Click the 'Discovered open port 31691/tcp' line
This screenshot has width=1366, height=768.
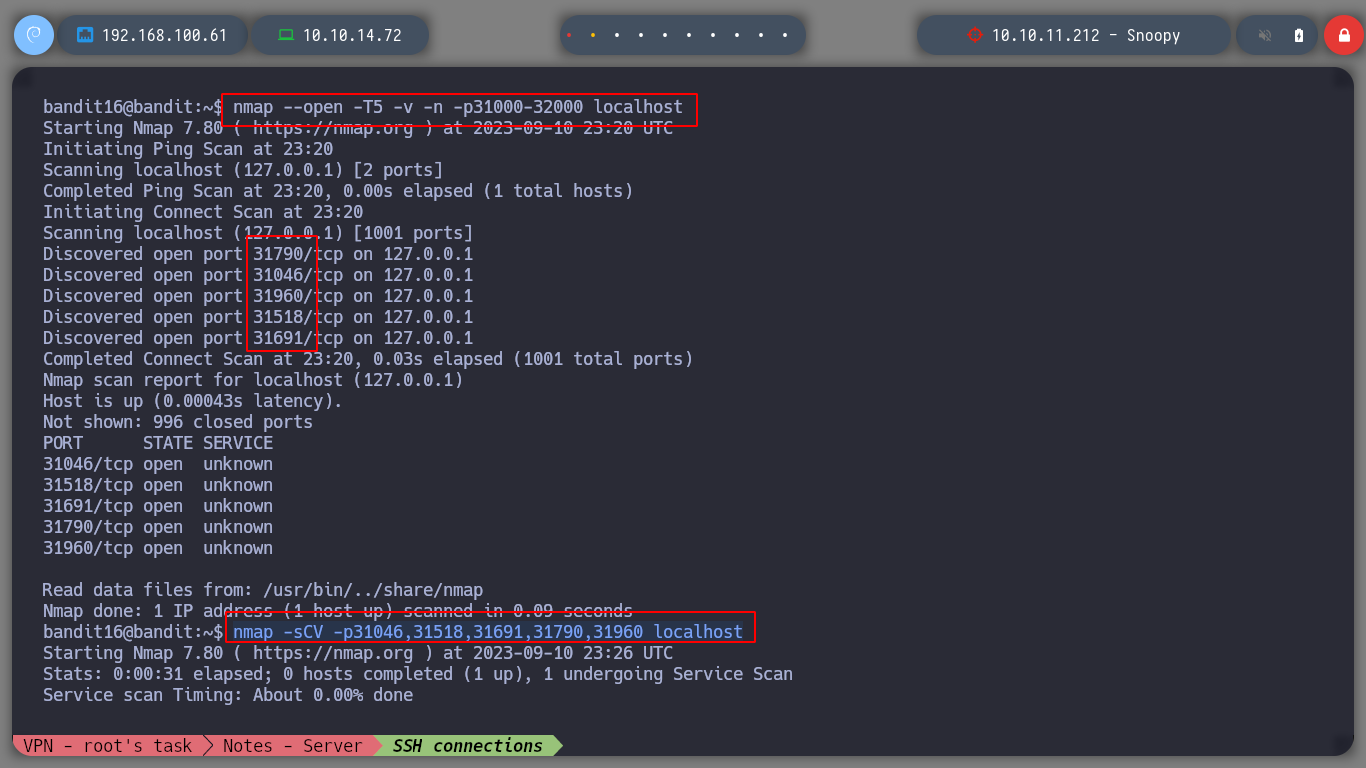258,338
